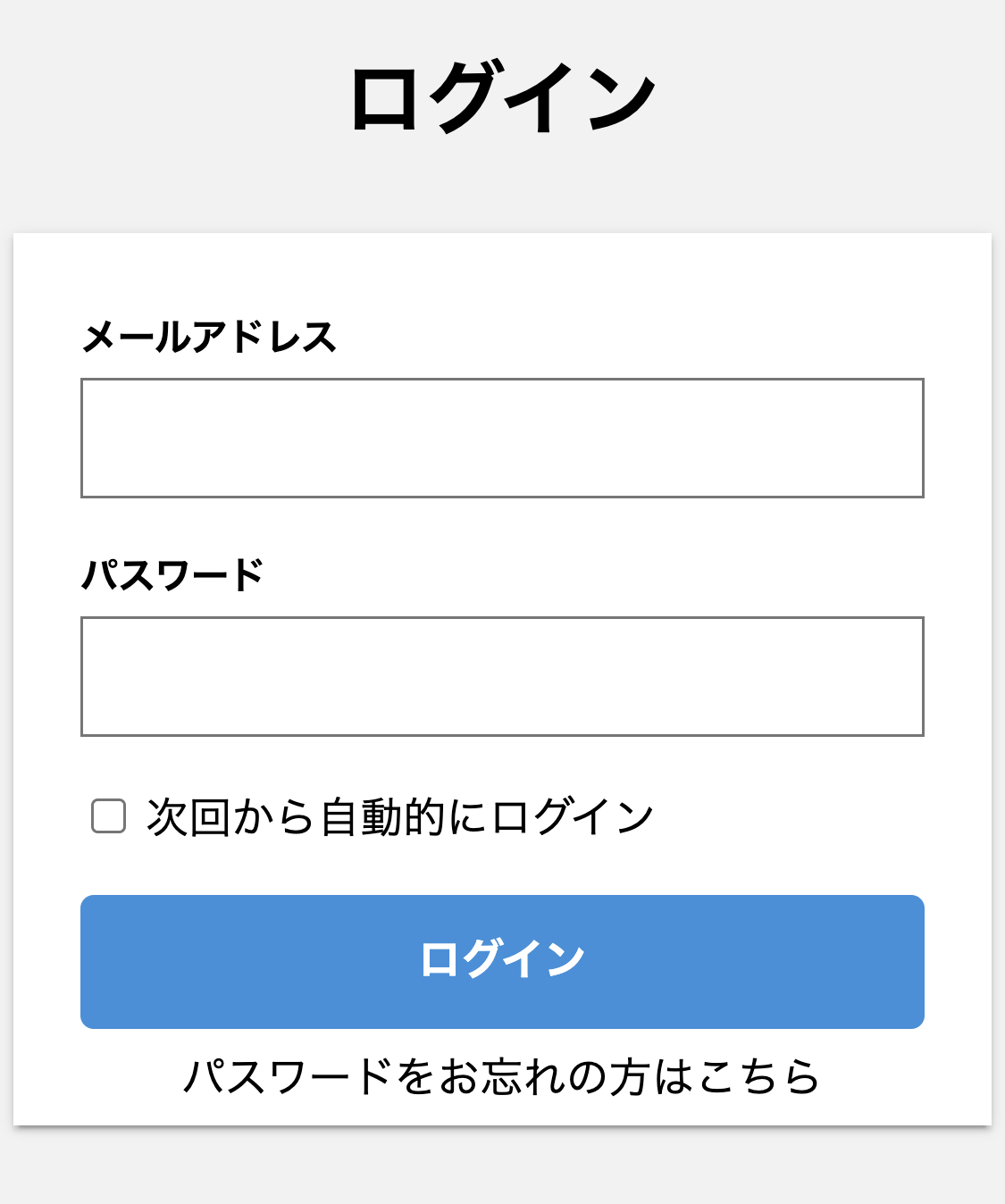Click the メールアドレス input field
Viewport: 1005px width, 1204px height.
[502, 438]
